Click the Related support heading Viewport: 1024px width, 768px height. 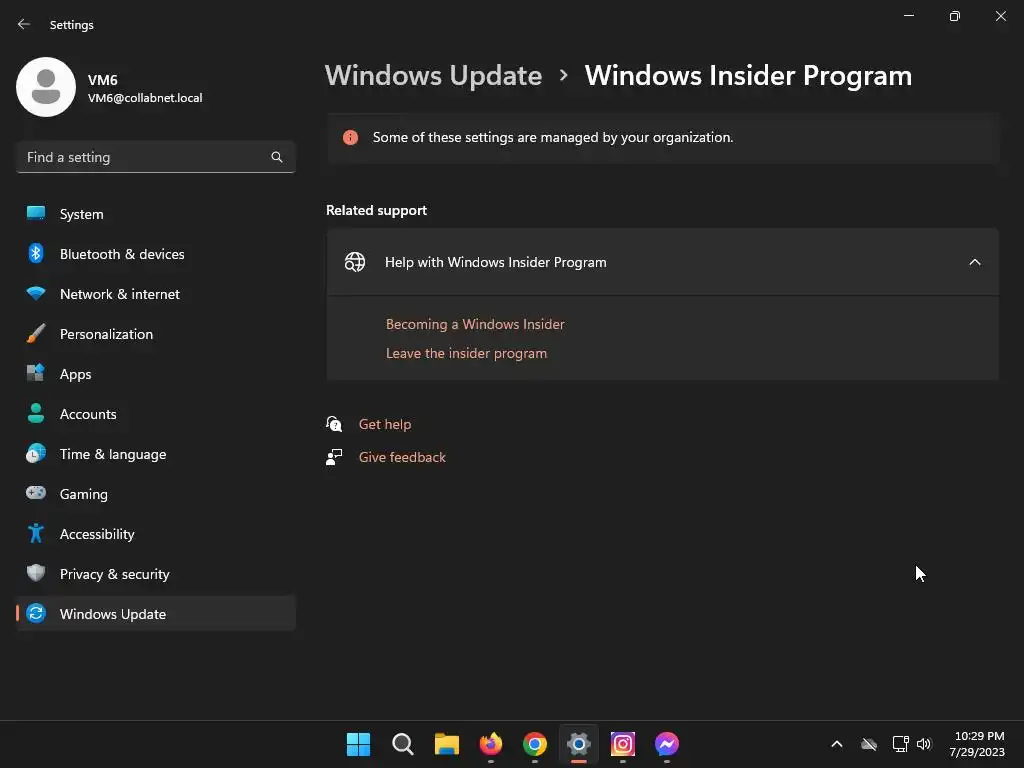click(x=376, y=210)
